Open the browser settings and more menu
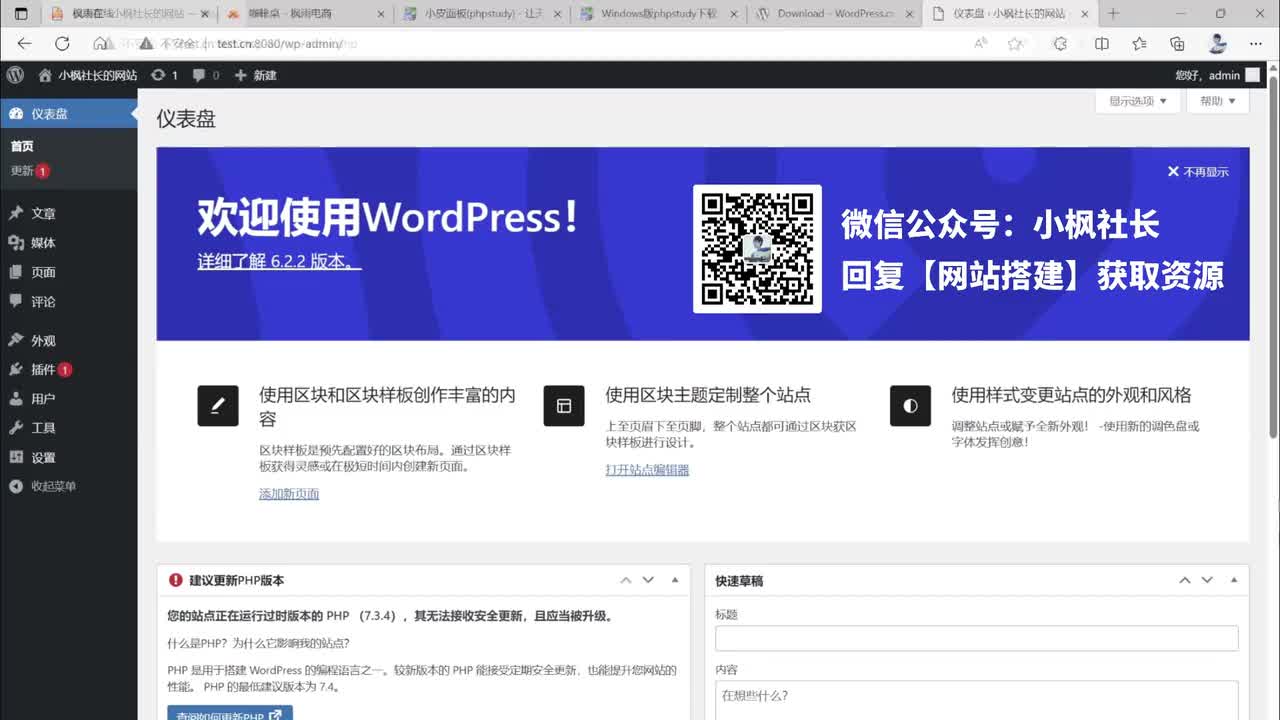This screenshot has height=720, width=1280. click(x=1256, y=44)
